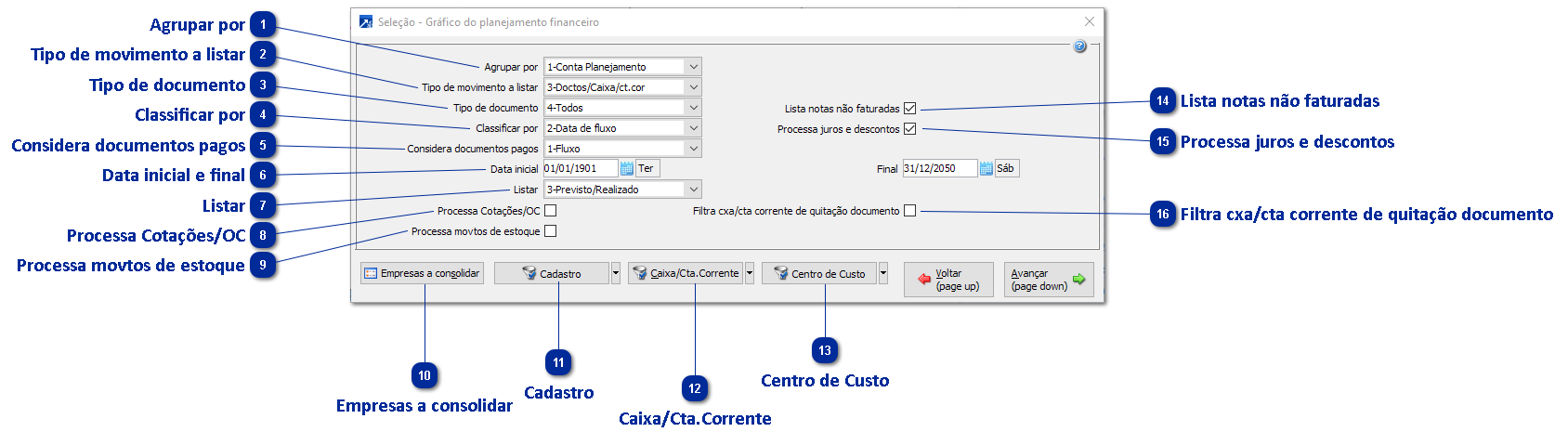Viewport: 1568px width, 445px height.
Task: Expand the Classificar por combo box
Action: coord(693,128)
